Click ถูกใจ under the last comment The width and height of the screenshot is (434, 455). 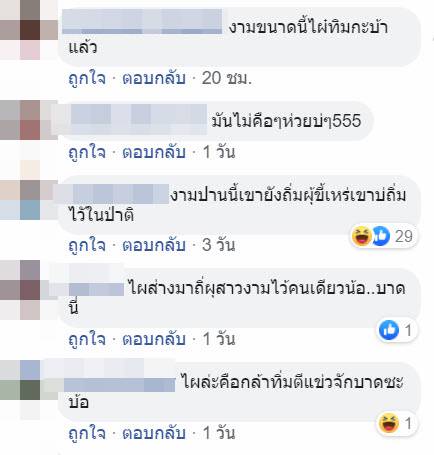(87, 433)
